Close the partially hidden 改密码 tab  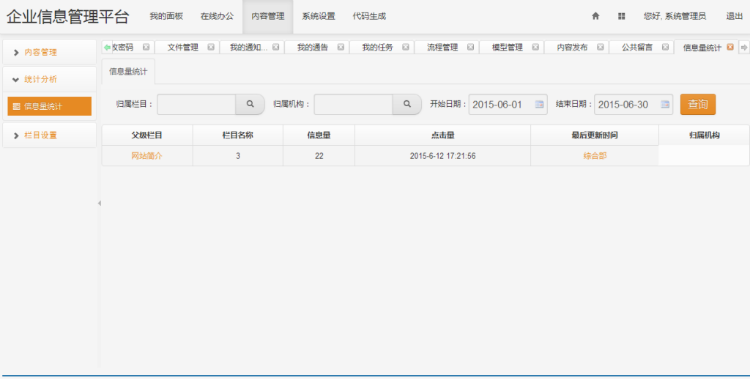tap(146, 47)
